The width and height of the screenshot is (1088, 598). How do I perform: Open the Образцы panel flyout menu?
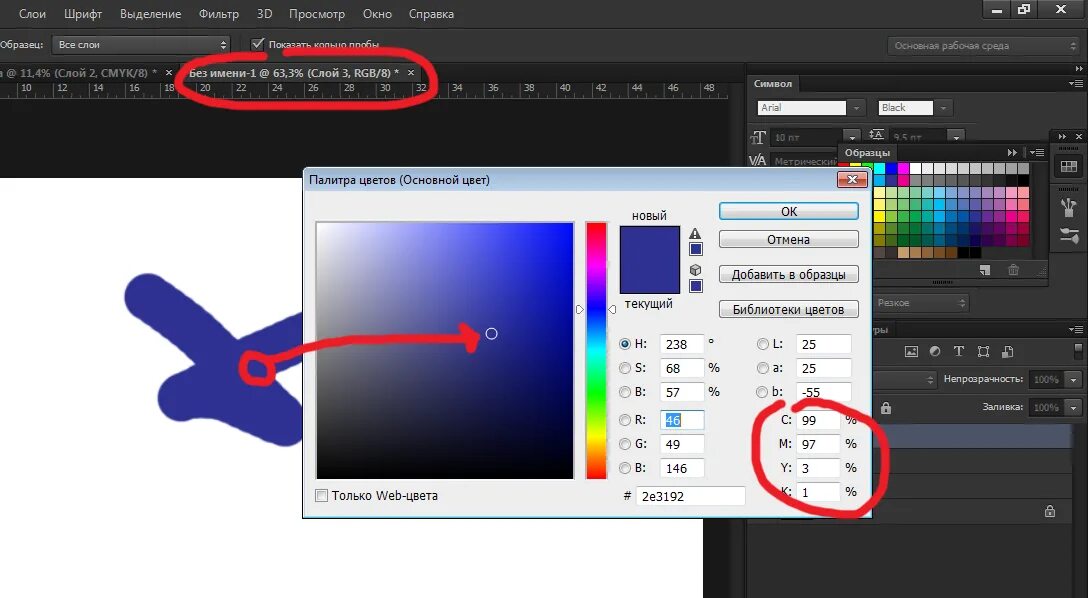coord(1037,152)
